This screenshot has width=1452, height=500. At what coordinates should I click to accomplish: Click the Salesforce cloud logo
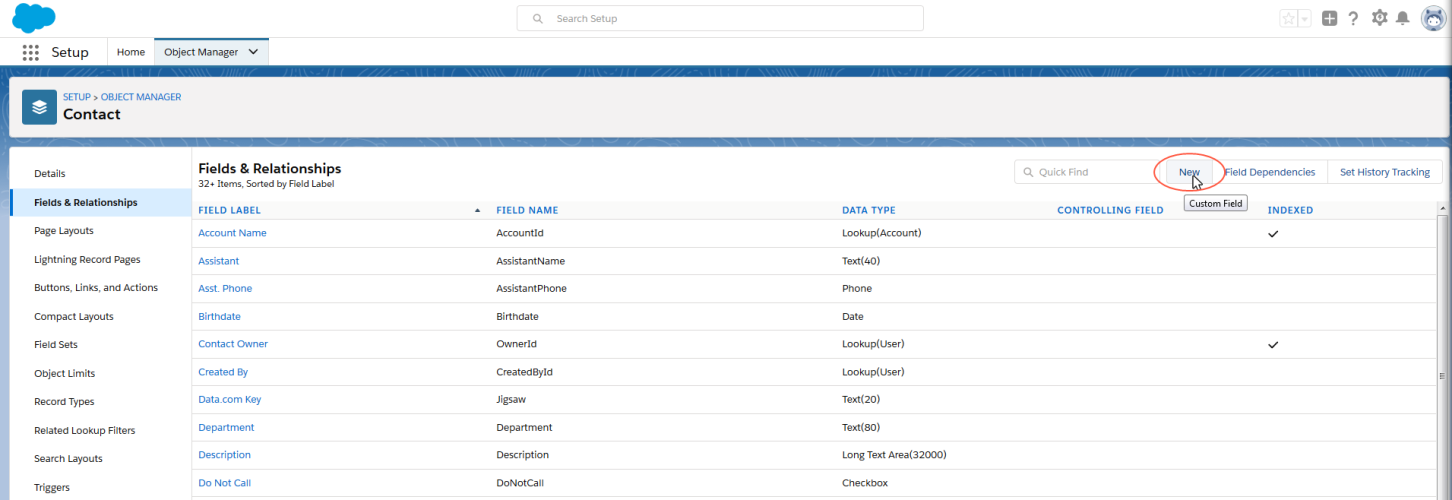coord(34,17)
